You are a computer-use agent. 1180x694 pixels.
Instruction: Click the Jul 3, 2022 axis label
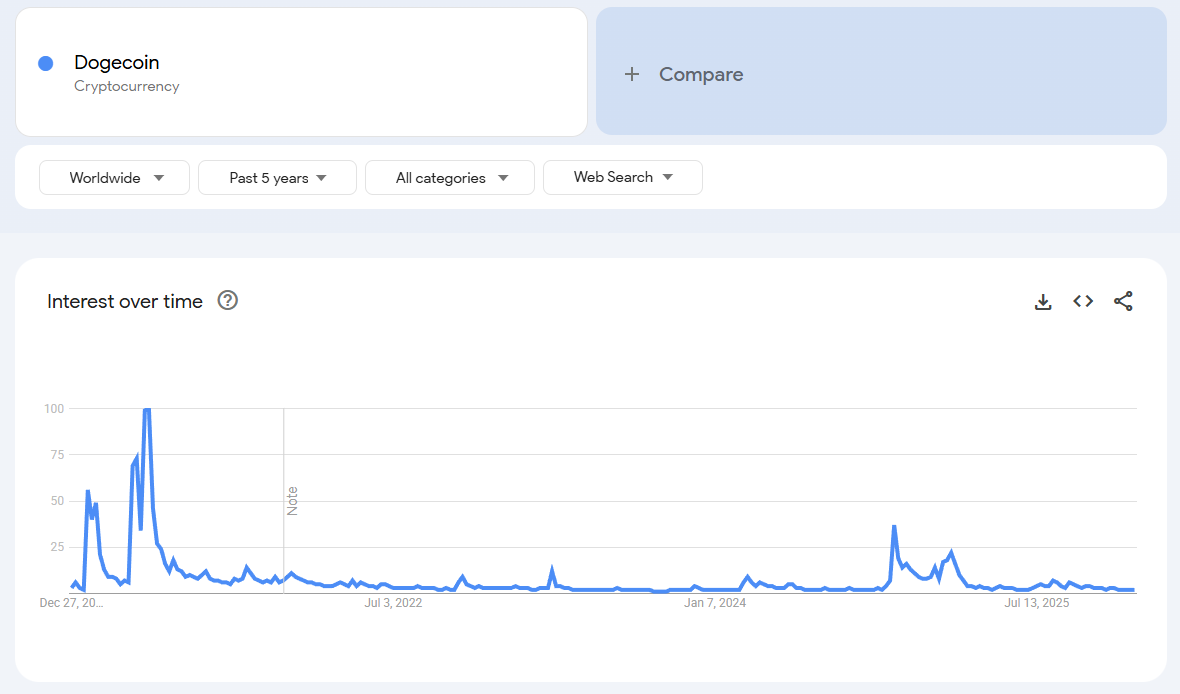pos(393,602)
